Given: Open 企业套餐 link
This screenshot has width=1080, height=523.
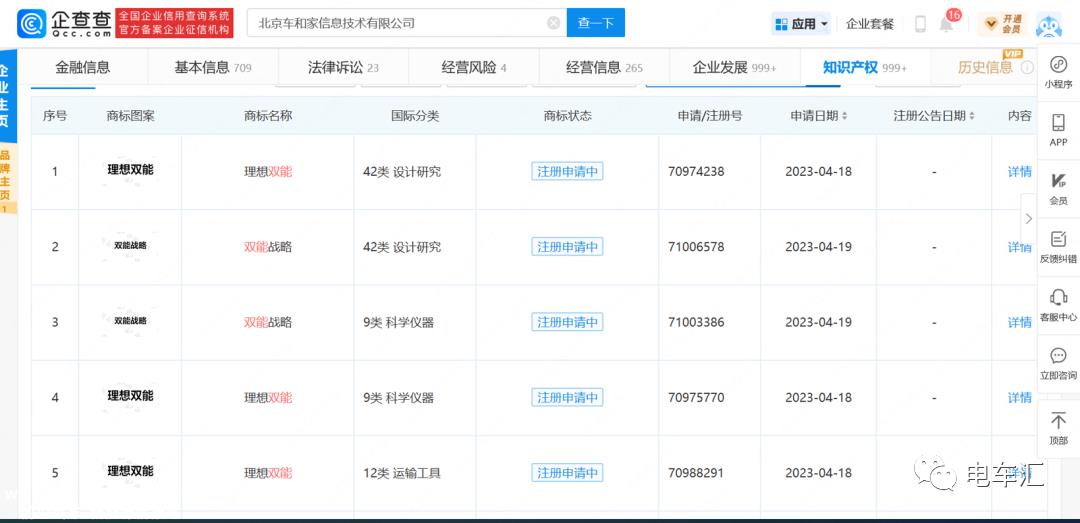Looking at the screenshot, I should 869,24.
